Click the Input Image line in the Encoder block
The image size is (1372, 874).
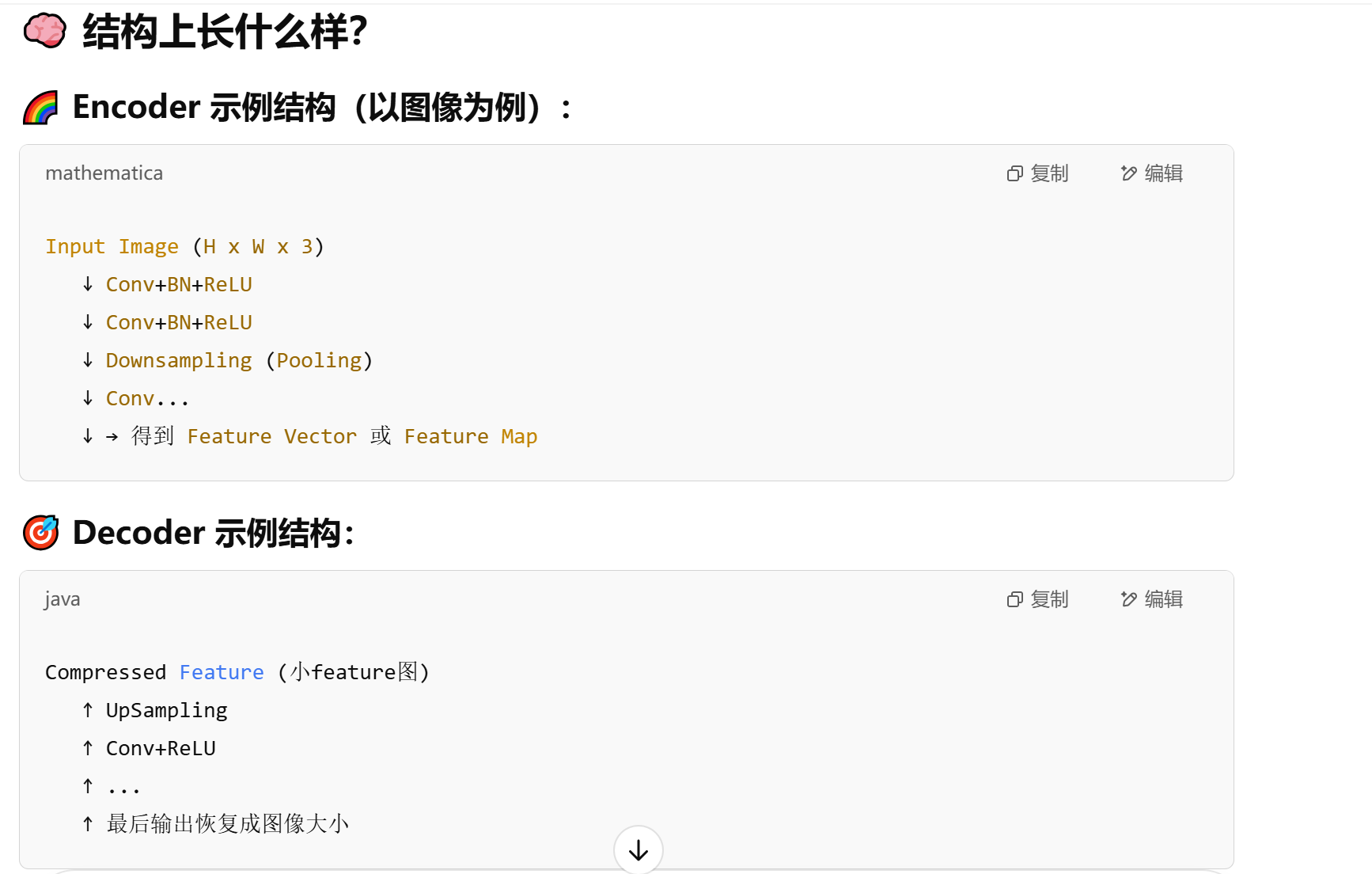(x=184, y=246)
